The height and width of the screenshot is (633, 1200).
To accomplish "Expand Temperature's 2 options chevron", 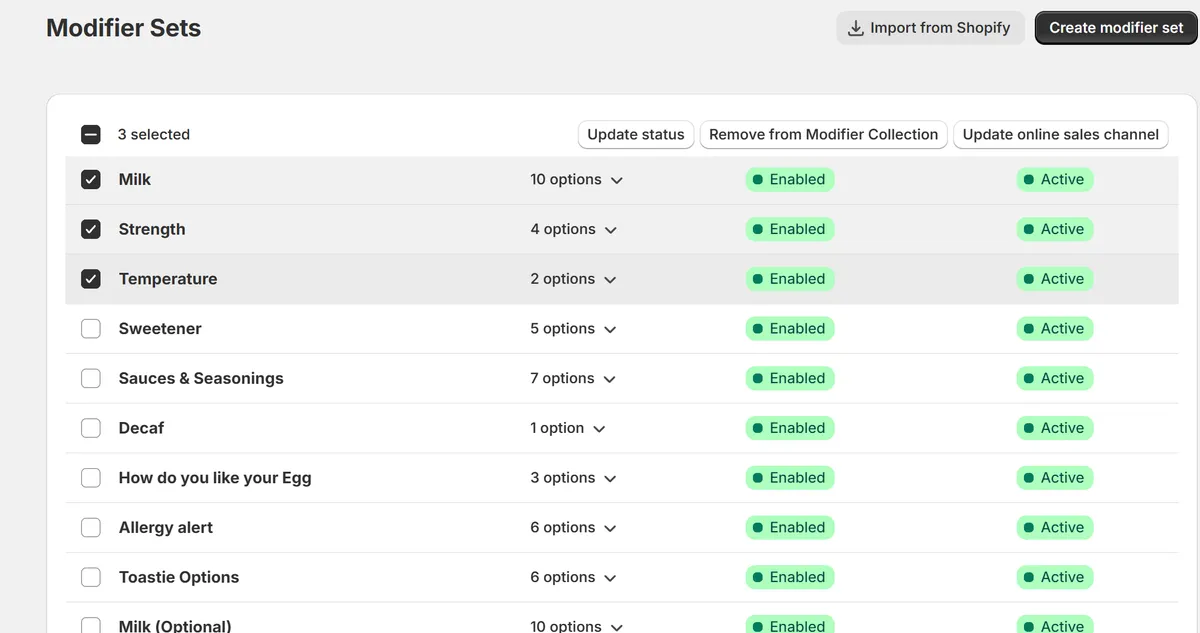I will [x=610, y=280].
